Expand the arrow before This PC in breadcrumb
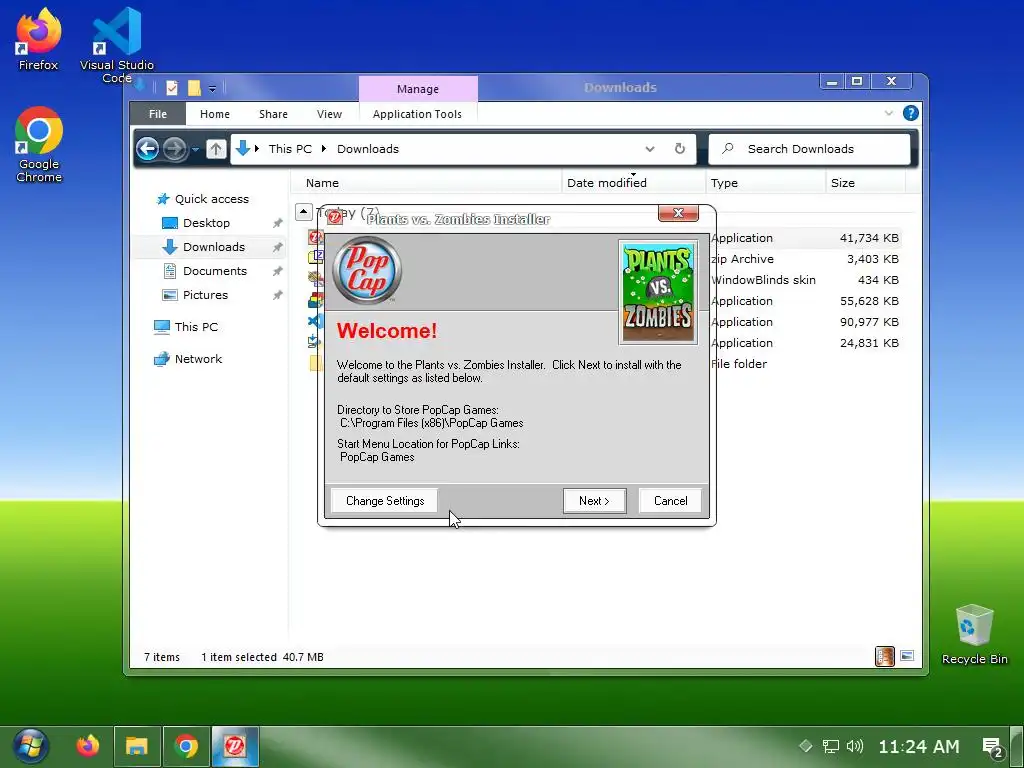Image resolution: width=1024 pixels, height=768 pixels. tap(257, 149)
